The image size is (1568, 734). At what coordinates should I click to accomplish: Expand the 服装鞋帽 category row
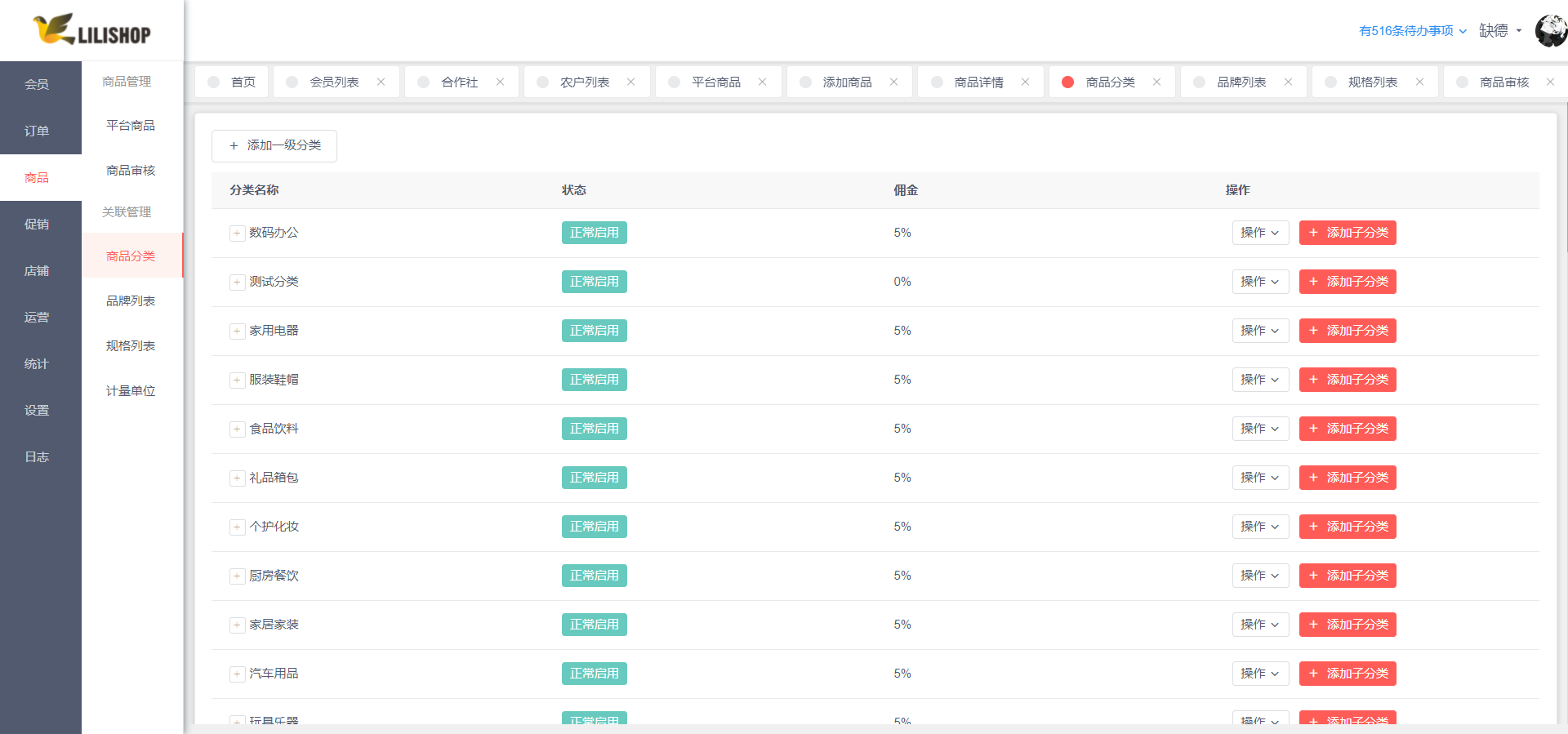point(237,380)
